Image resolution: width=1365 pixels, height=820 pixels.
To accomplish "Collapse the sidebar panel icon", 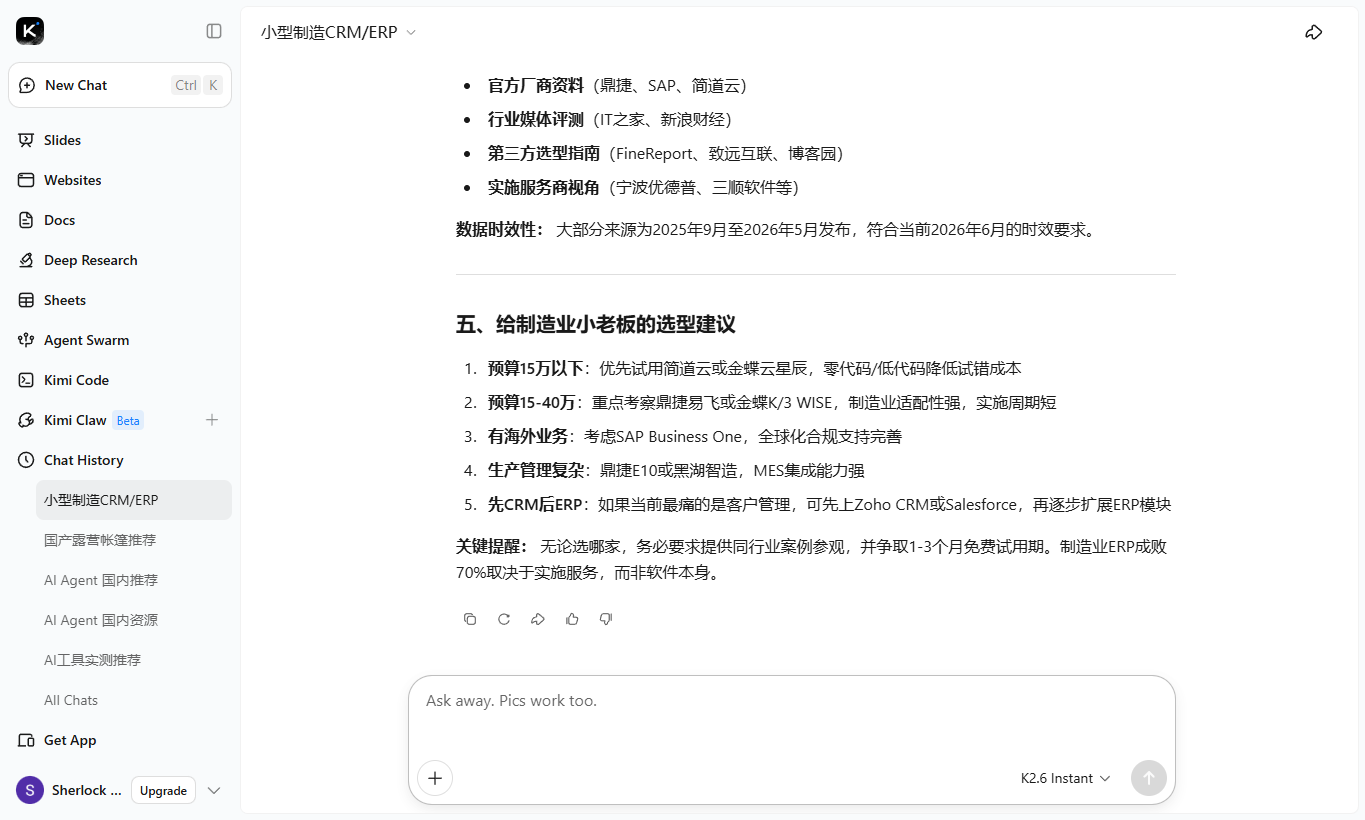I will click(x=214, y=31).
